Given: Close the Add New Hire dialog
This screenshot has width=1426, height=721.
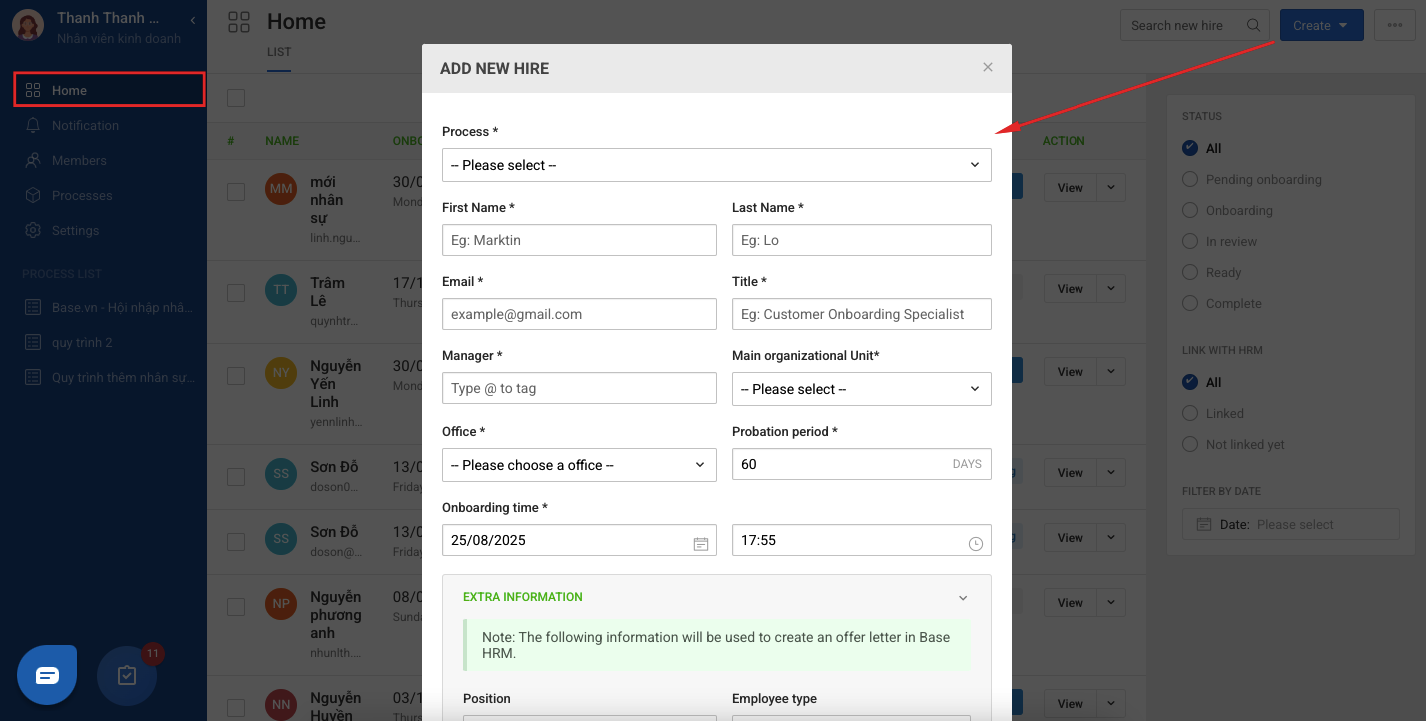Looking at the screenshot, I should coord(987,67).
